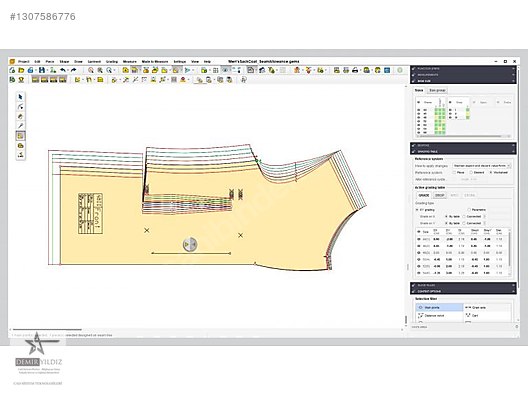This screenshot has height=396, width=528.
Task: Switch to the Sizes tab
Action: 419,90
